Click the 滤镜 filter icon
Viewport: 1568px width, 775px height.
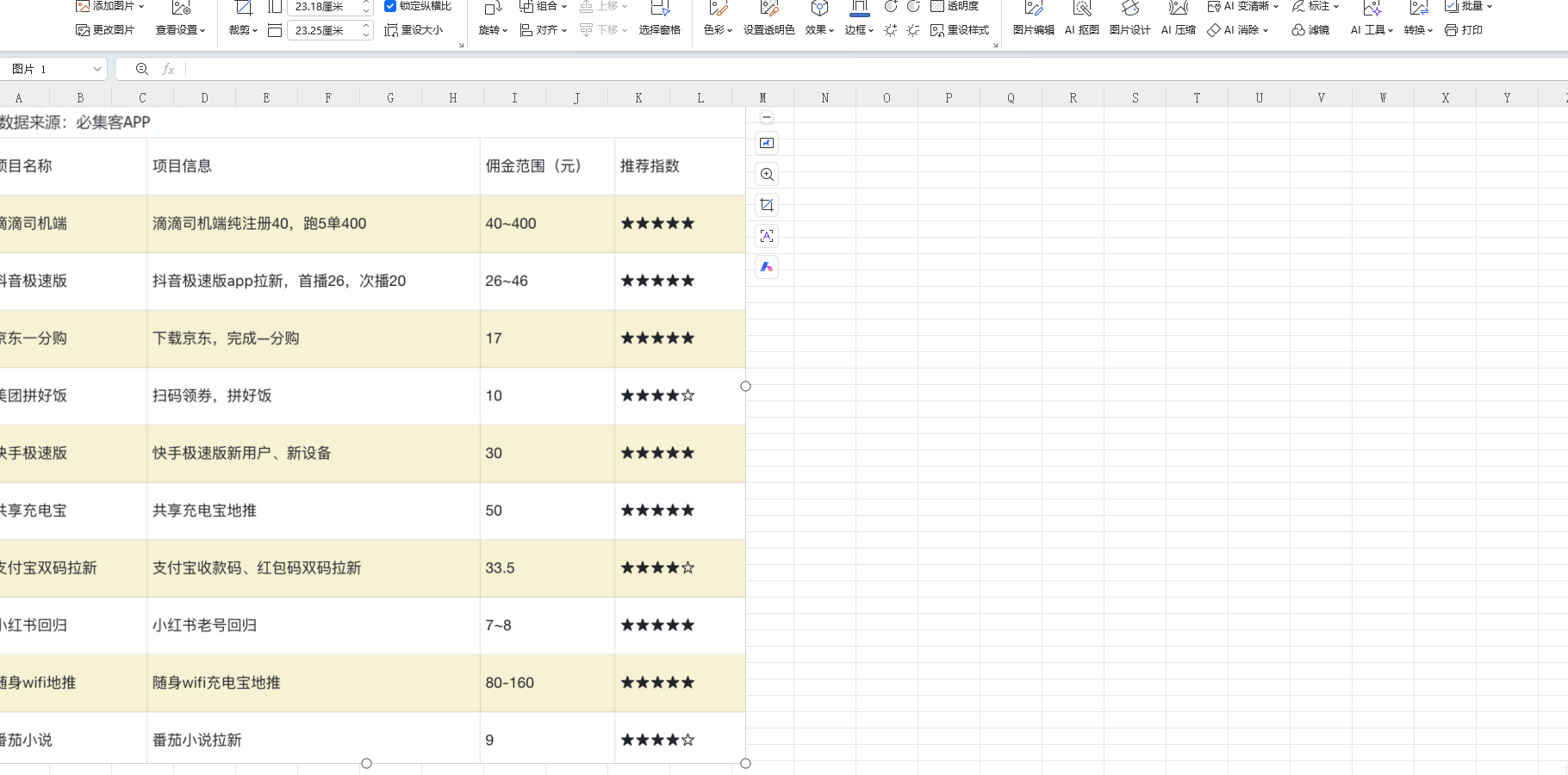(1310, 30)
